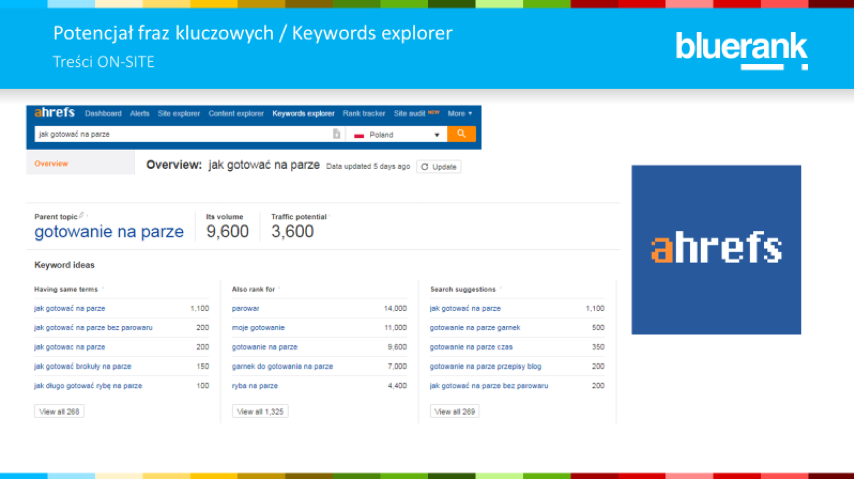
Task: Open Rank tracker
Action: 364,113
